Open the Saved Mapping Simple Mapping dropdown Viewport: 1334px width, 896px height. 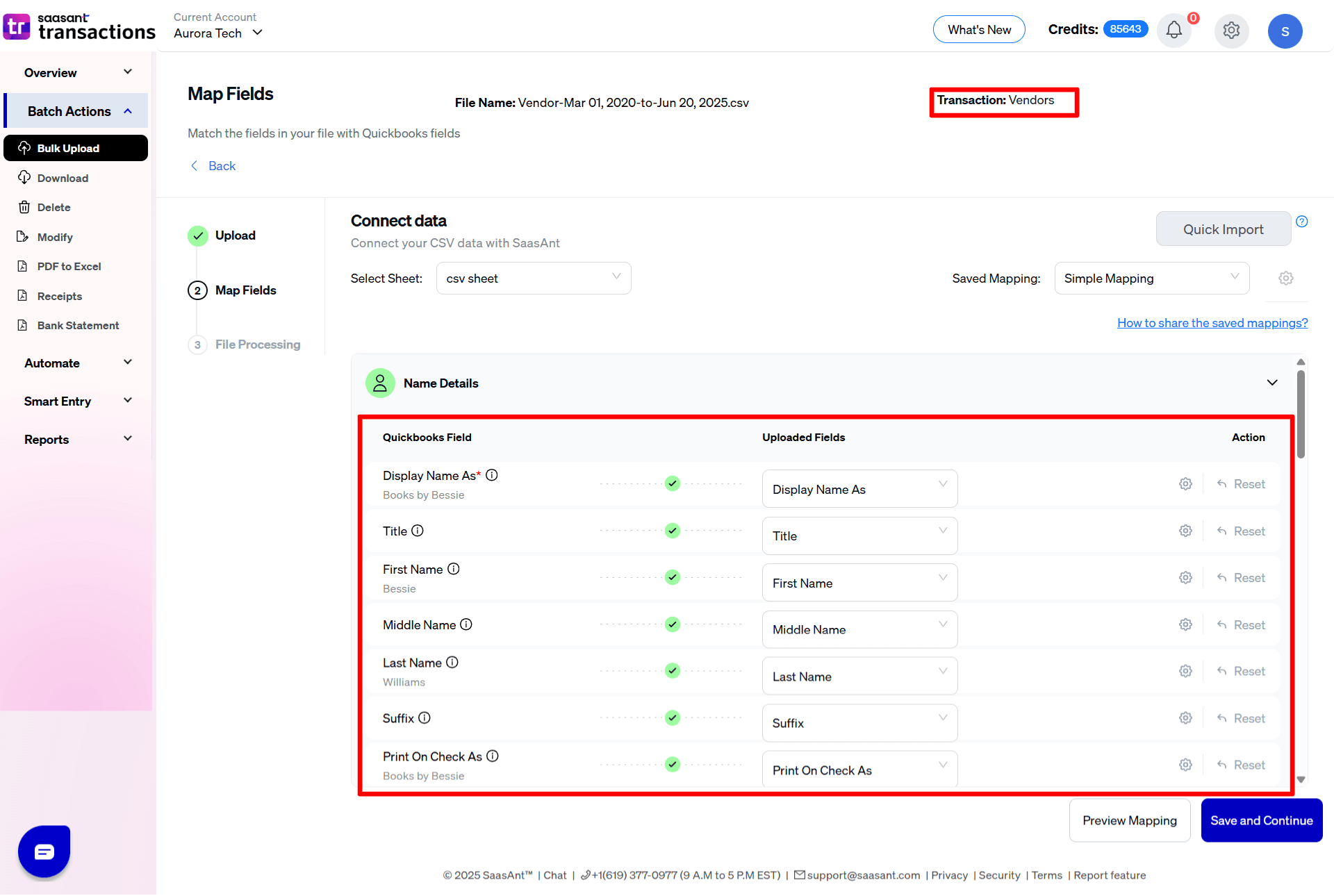pyautogui.click(x=1152, y=278)
